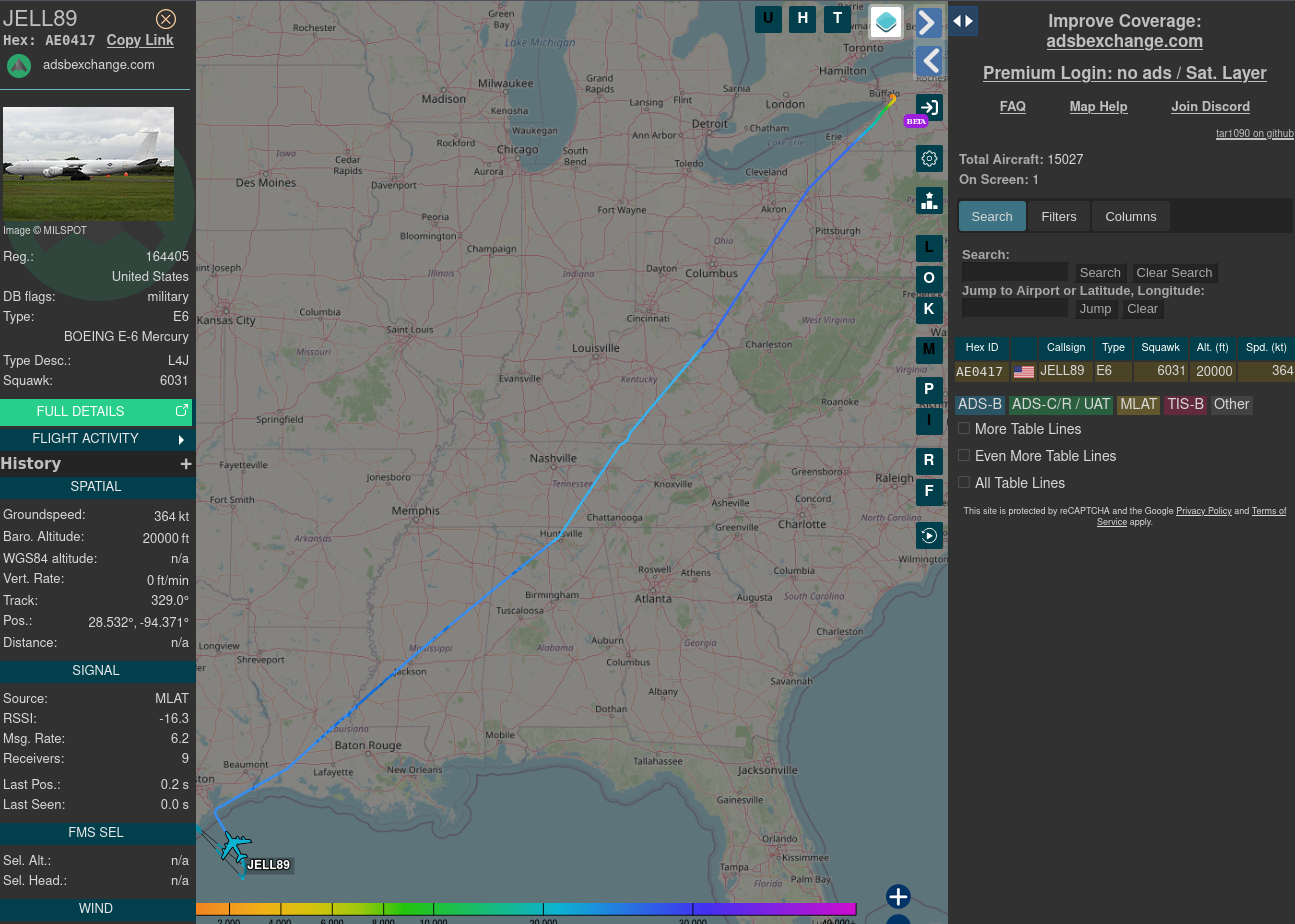The image size is (1295, 924).
Task: Toggle the U map button
Action: point(768,18)
